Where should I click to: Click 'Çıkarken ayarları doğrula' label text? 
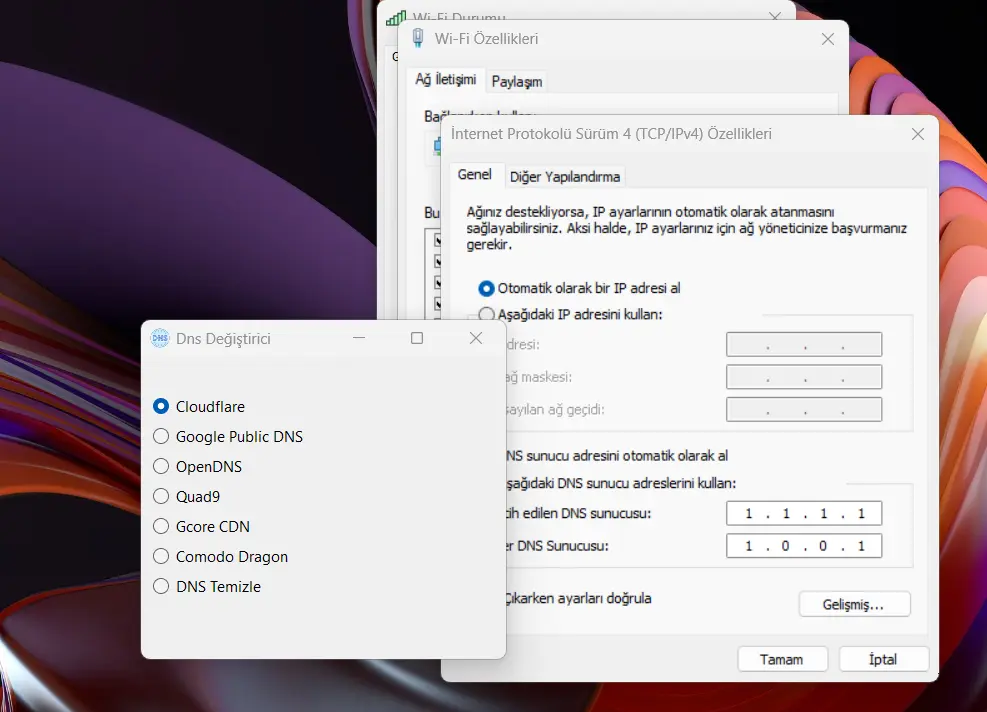point(578,598)
